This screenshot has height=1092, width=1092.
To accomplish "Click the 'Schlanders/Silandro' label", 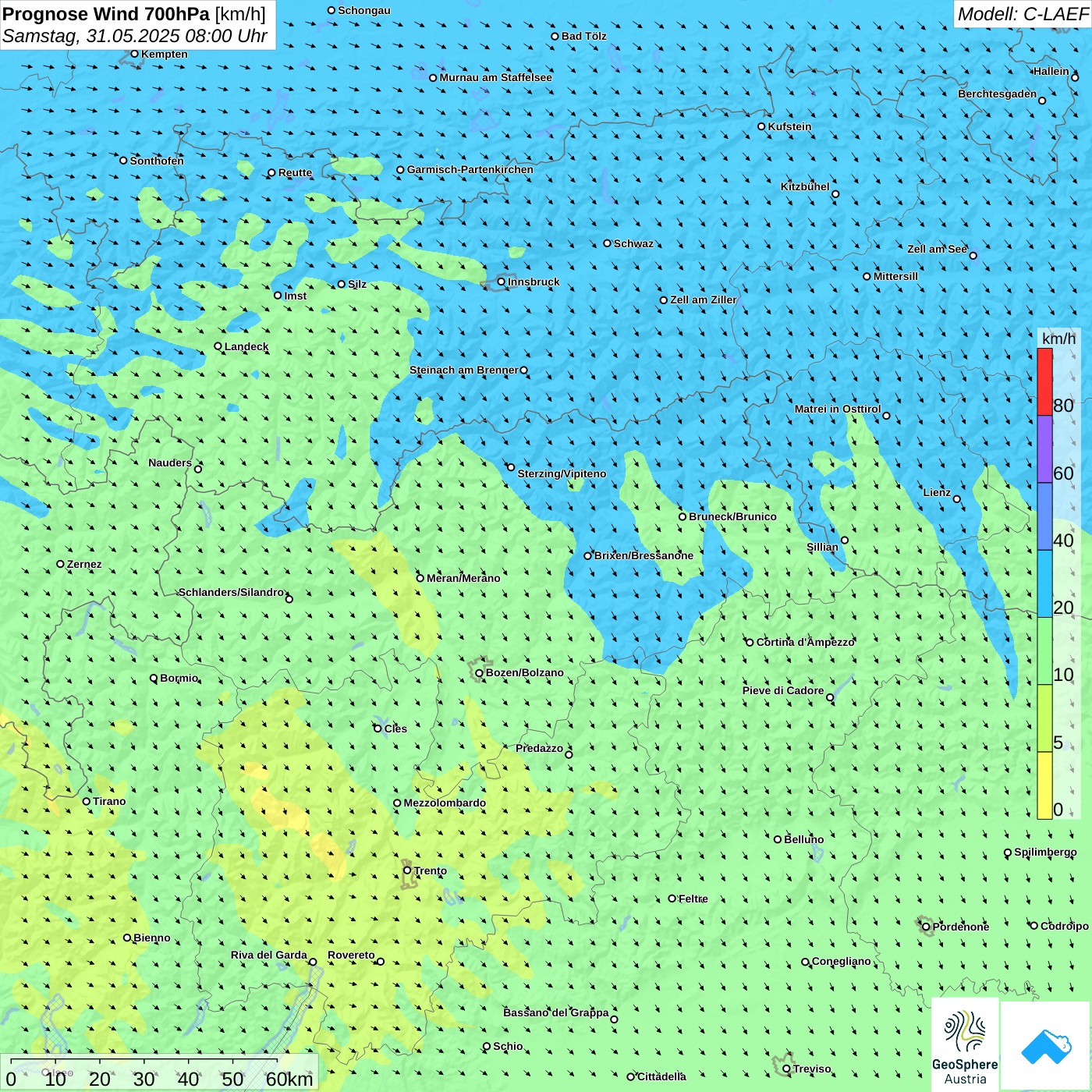I will [x=232, y=592].
